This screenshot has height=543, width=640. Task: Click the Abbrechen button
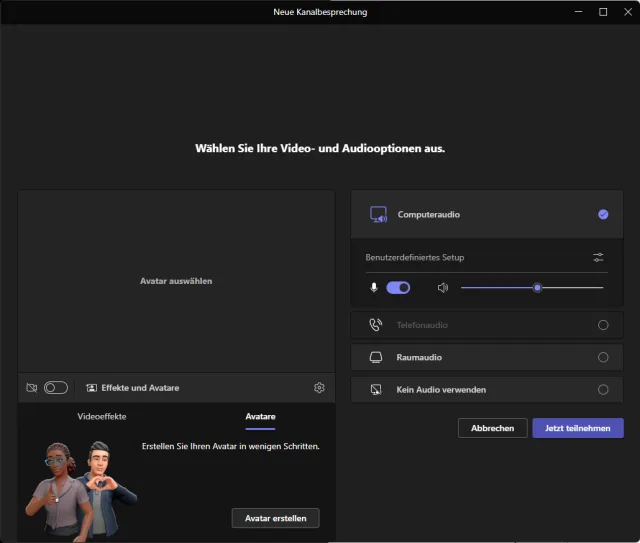(492, 428)
